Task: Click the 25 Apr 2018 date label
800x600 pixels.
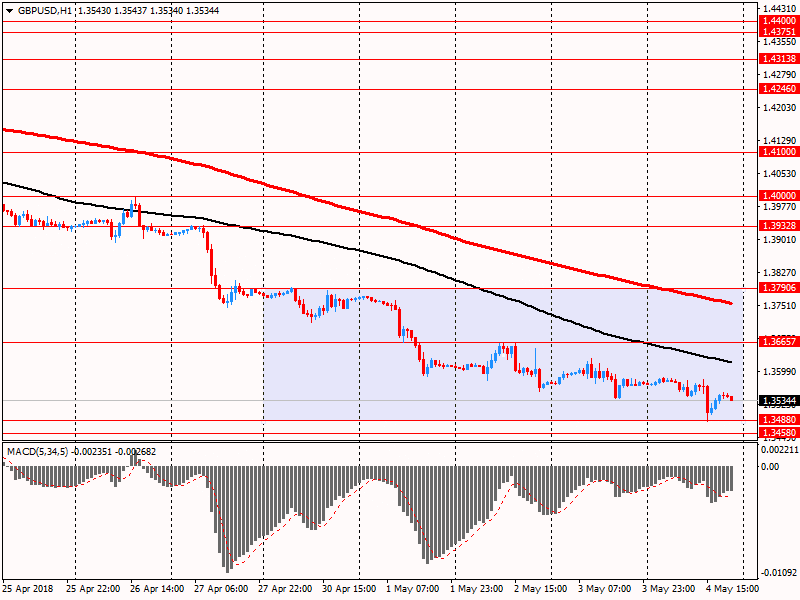Action: click(x=28, y=589)
